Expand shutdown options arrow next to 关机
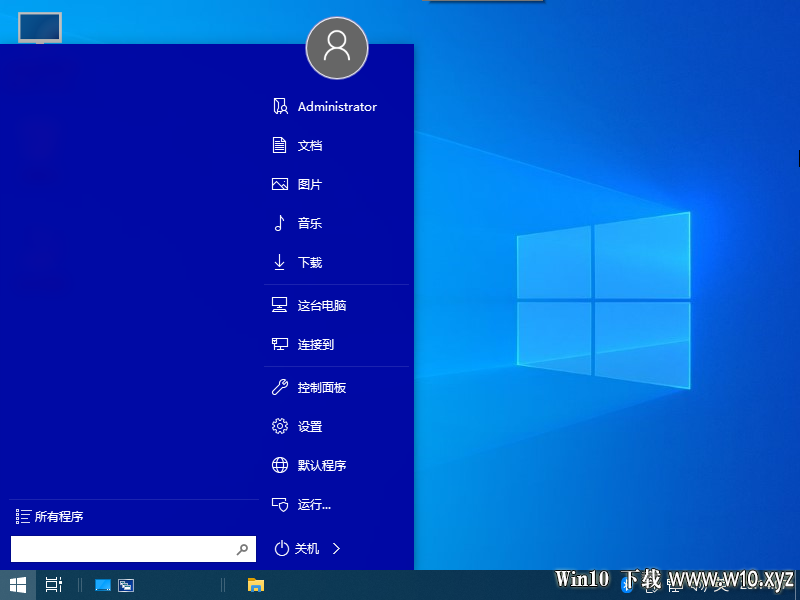The width and height of the screenshot is (800, 600). (x=336, y=548)
